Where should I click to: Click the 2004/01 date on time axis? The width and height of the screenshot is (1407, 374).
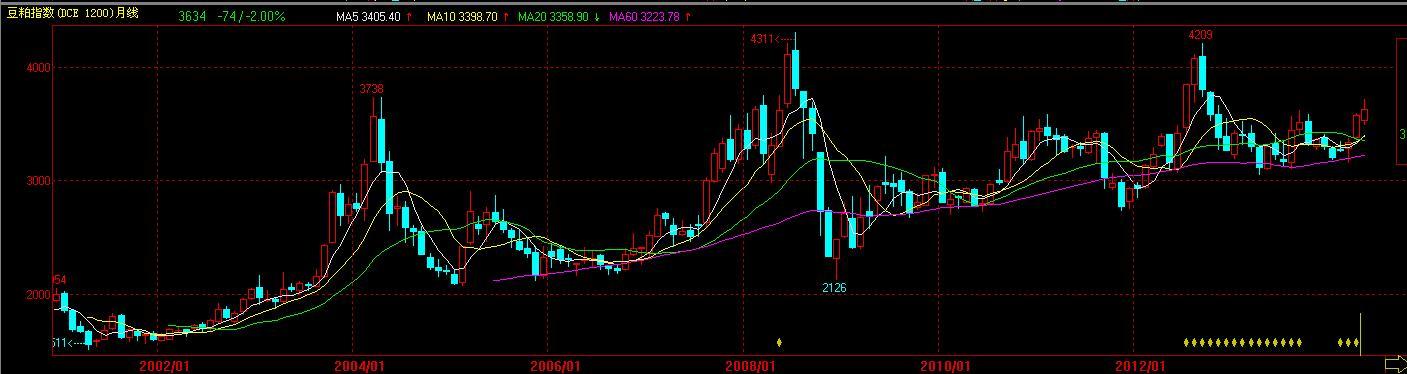(360, 366)
